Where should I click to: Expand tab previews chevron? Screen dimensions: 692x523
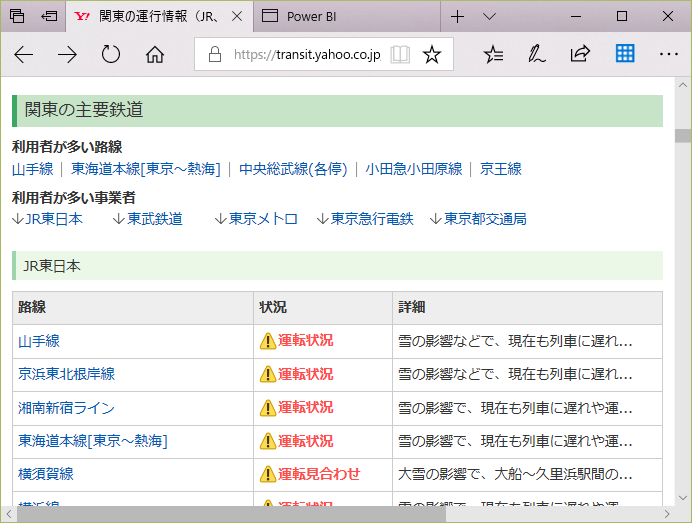489,17
